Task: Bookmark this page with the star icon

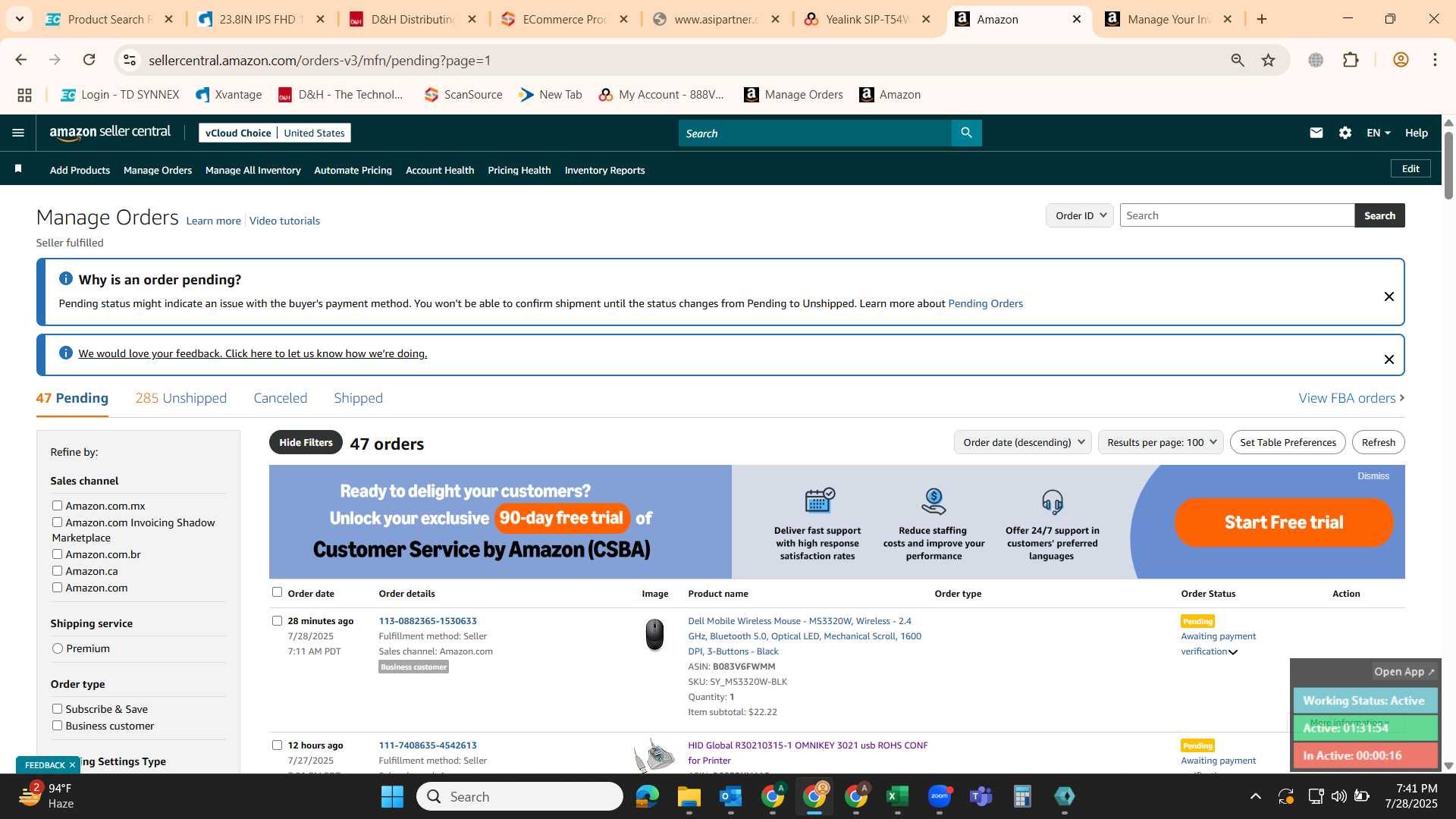Action: [x=1268, y=60]
